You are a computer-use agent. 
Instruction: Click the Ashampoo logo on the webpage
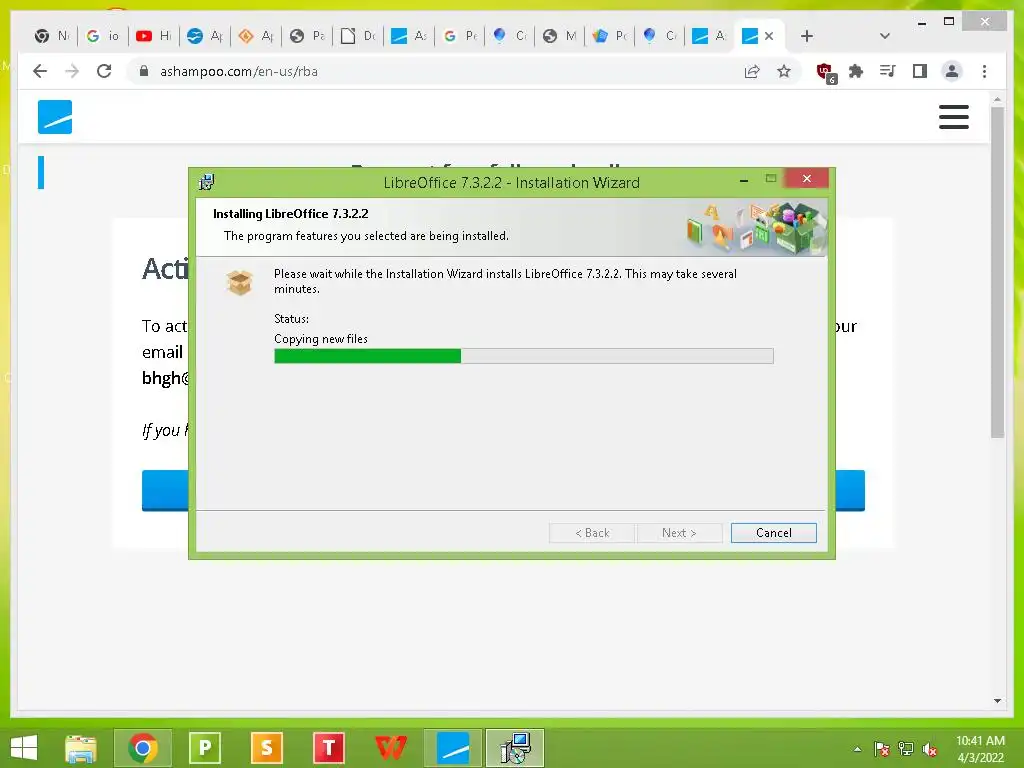55,117
